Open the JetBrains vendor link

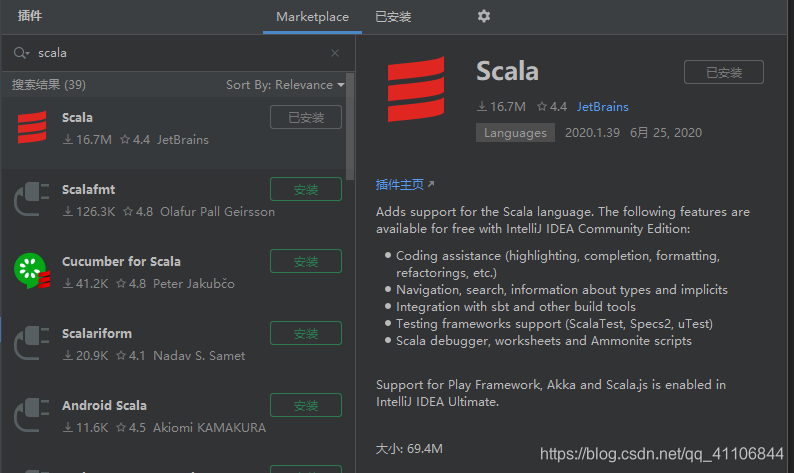[x=603, y=107]
